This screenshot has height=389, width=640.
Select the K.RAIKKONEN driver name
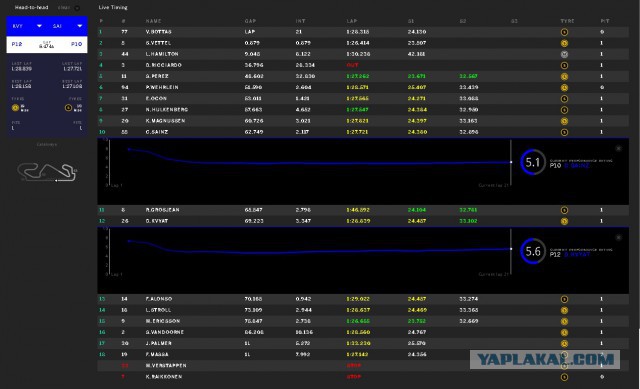(x=164, y=377)
